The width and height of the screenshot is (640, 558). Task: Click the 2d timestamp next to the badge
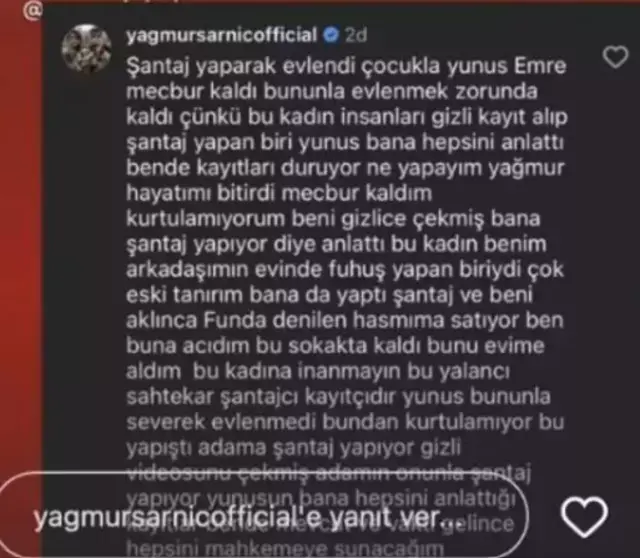[x=356, y=35]
